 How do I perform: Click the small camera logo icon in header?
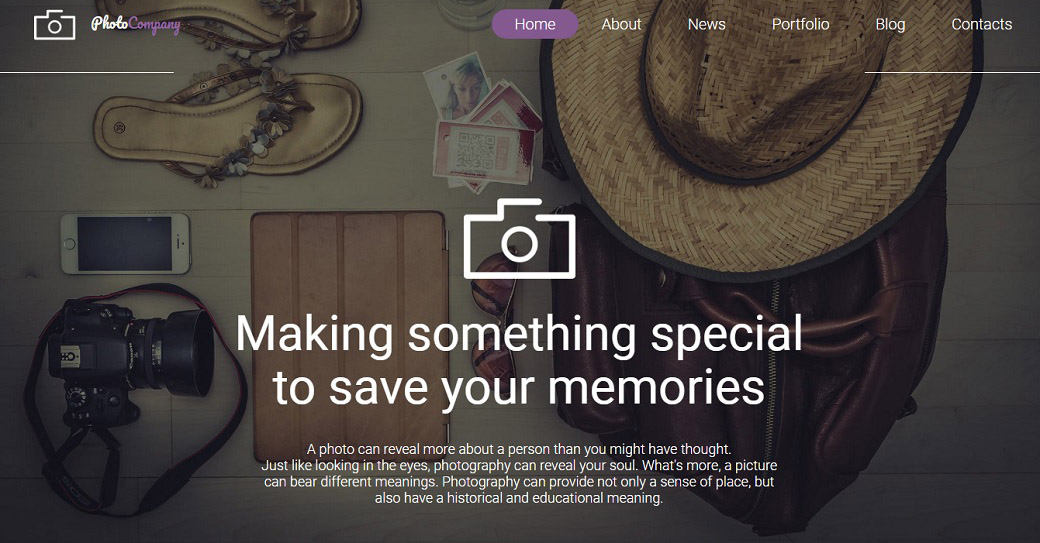coord(54,25)
